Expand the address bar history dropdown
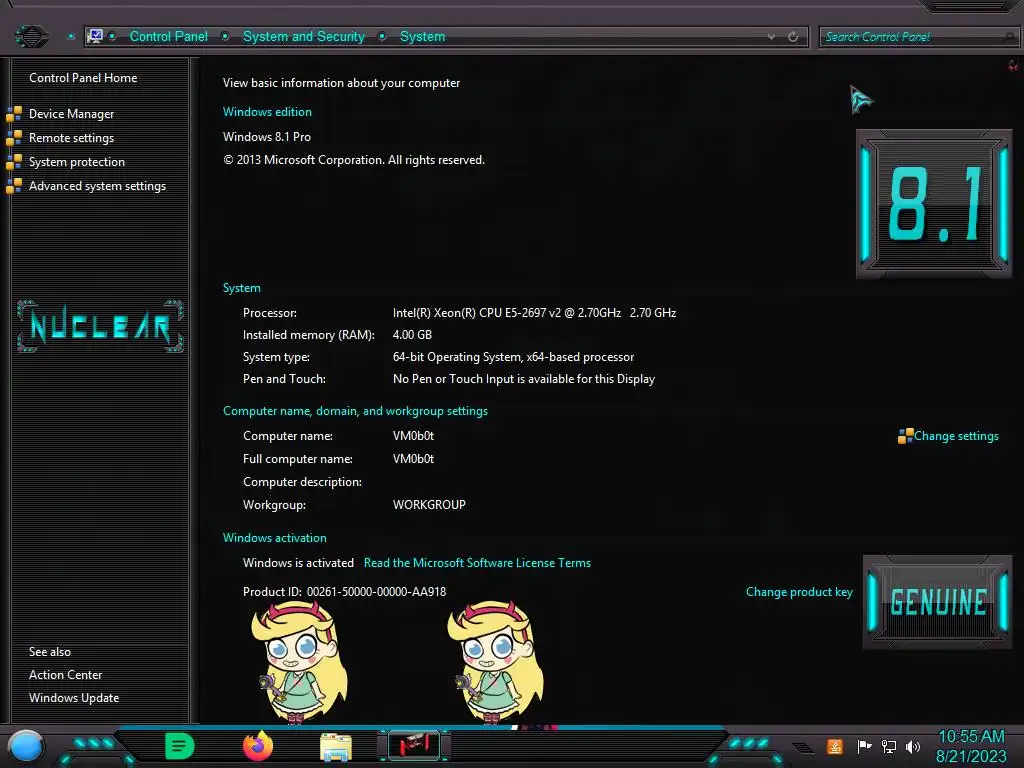Viewport: 1024px width, 768px height. coord(771,37)
